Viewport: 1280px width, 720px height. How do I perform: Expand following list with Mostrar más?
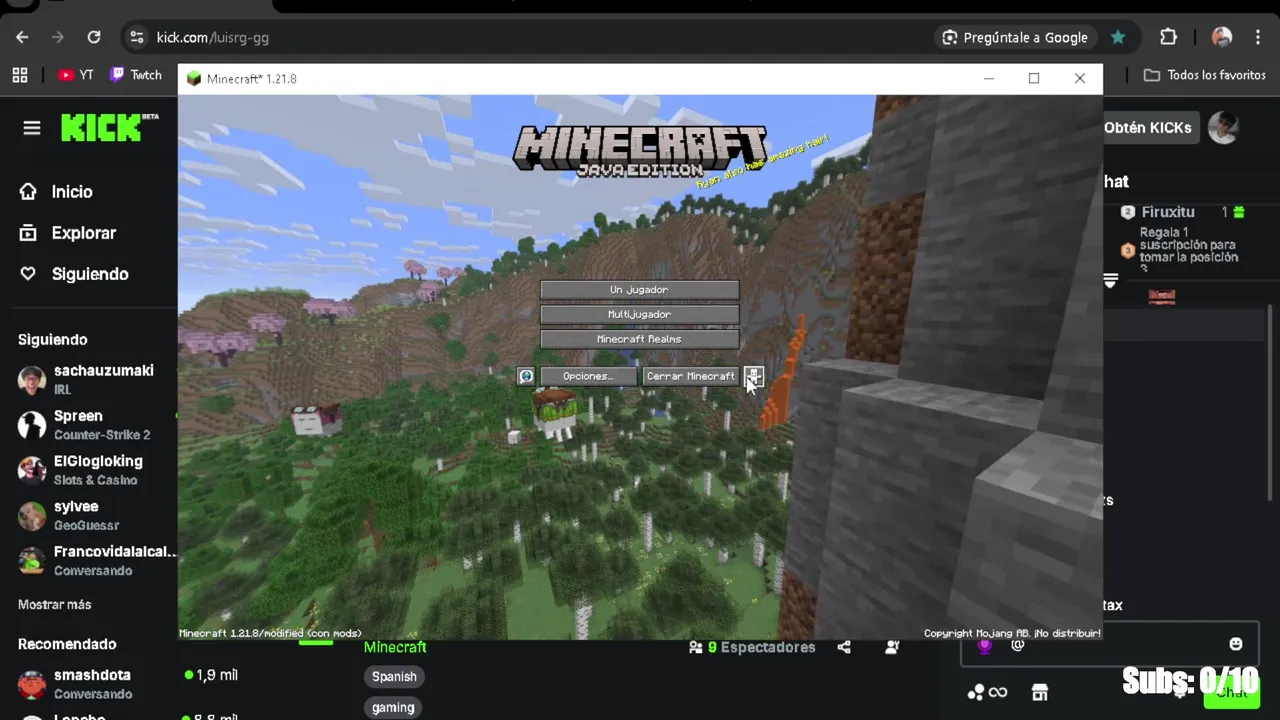55,605
